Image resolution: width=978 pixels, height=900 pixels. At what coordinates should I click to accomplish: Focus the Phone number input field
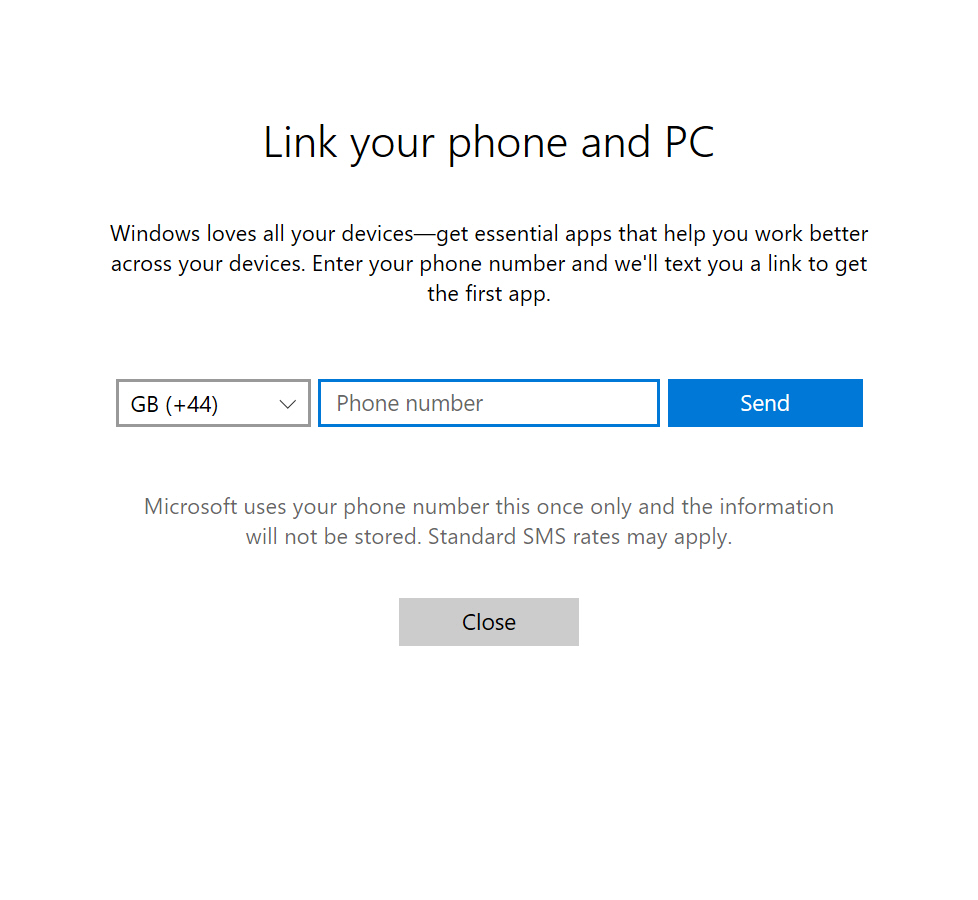tap(488, 403)
